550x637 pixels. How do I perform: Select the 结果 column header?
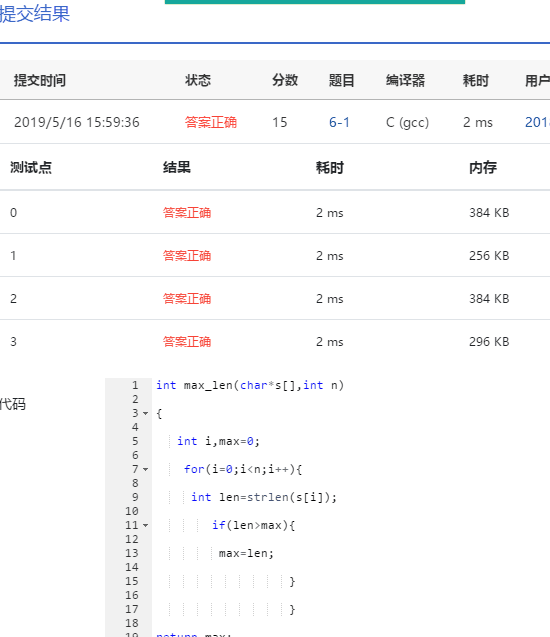[x=177, y=167]
